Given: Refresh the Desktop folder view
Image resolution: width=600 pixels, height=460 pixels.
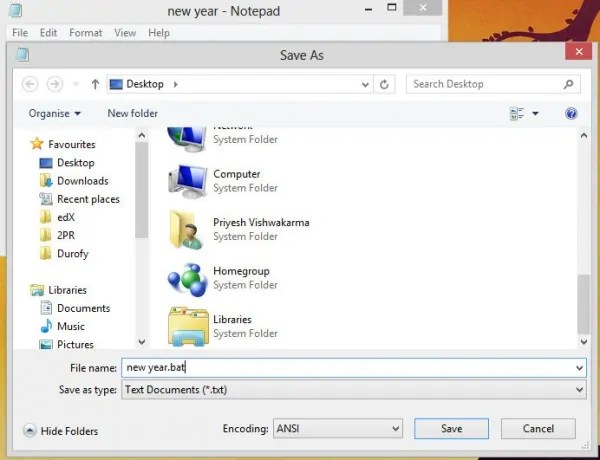Looking at the screenshot, I should pos(384,84).
